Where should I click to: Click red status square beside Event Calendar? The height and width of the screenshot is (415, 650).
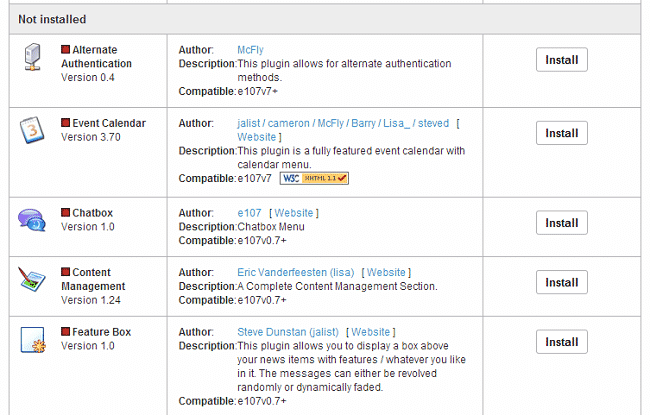pyautogui.click(x=66, y=123)
